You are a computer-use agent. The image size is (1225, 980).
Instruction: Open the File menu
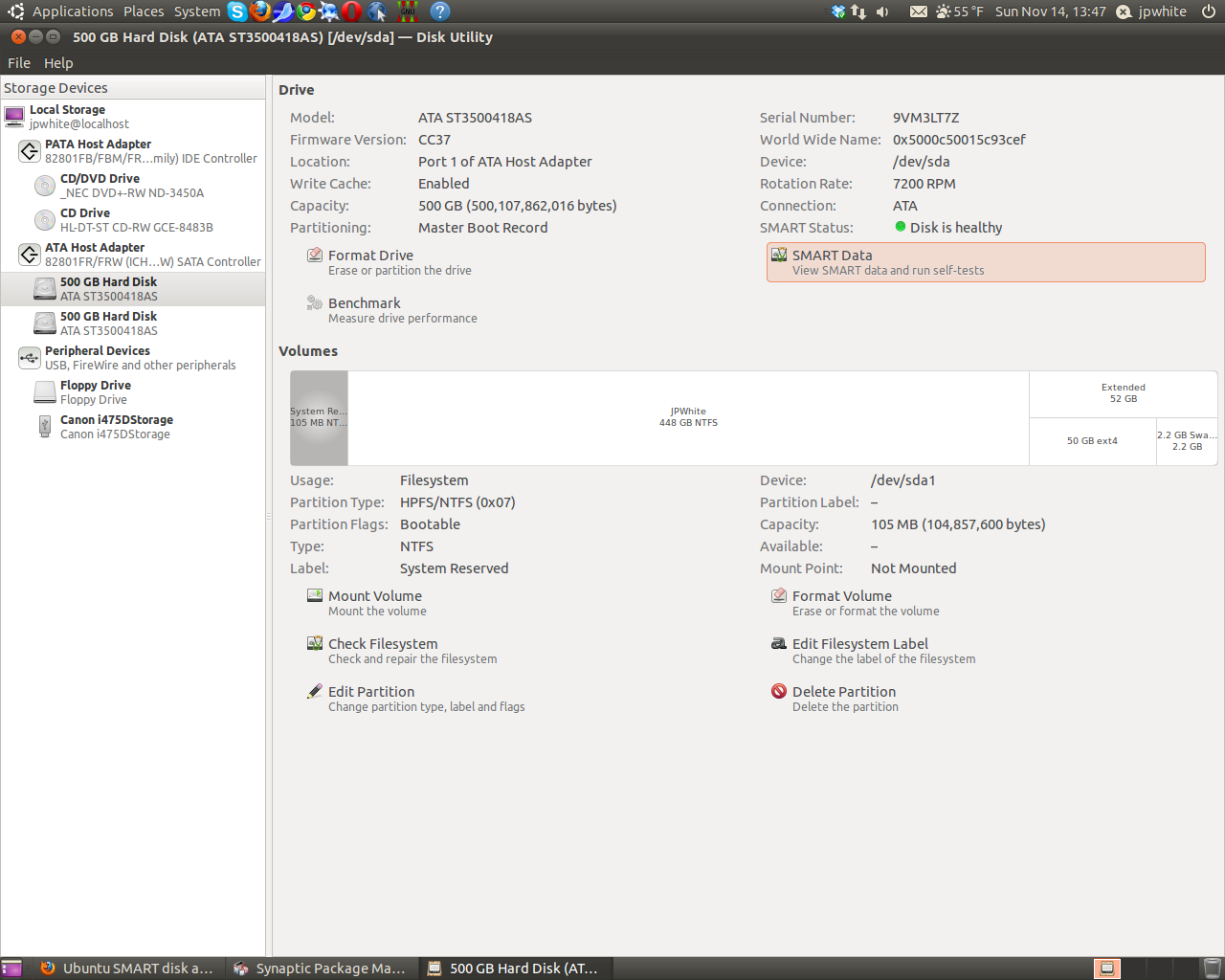19,63
